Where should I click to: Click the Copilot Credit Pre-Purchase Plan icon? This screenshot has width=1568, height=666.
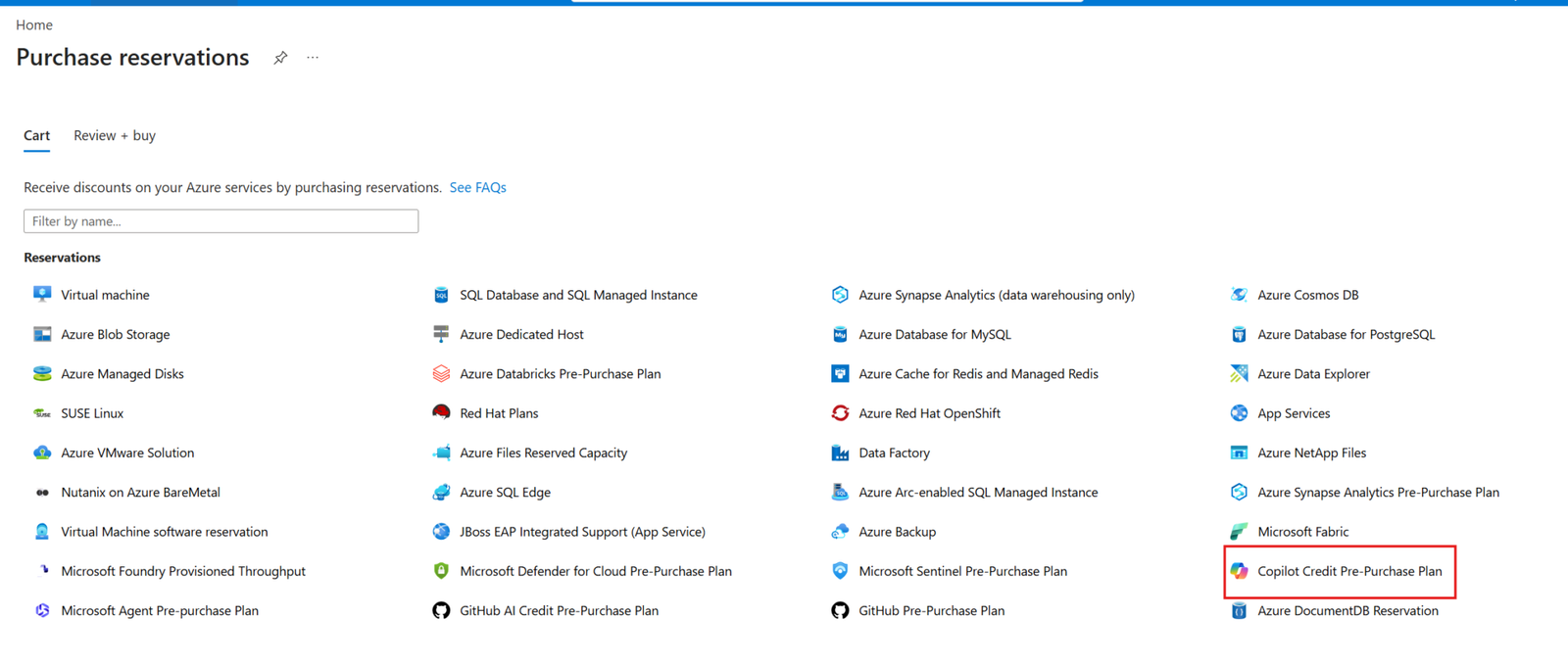tap(1239, 571)
